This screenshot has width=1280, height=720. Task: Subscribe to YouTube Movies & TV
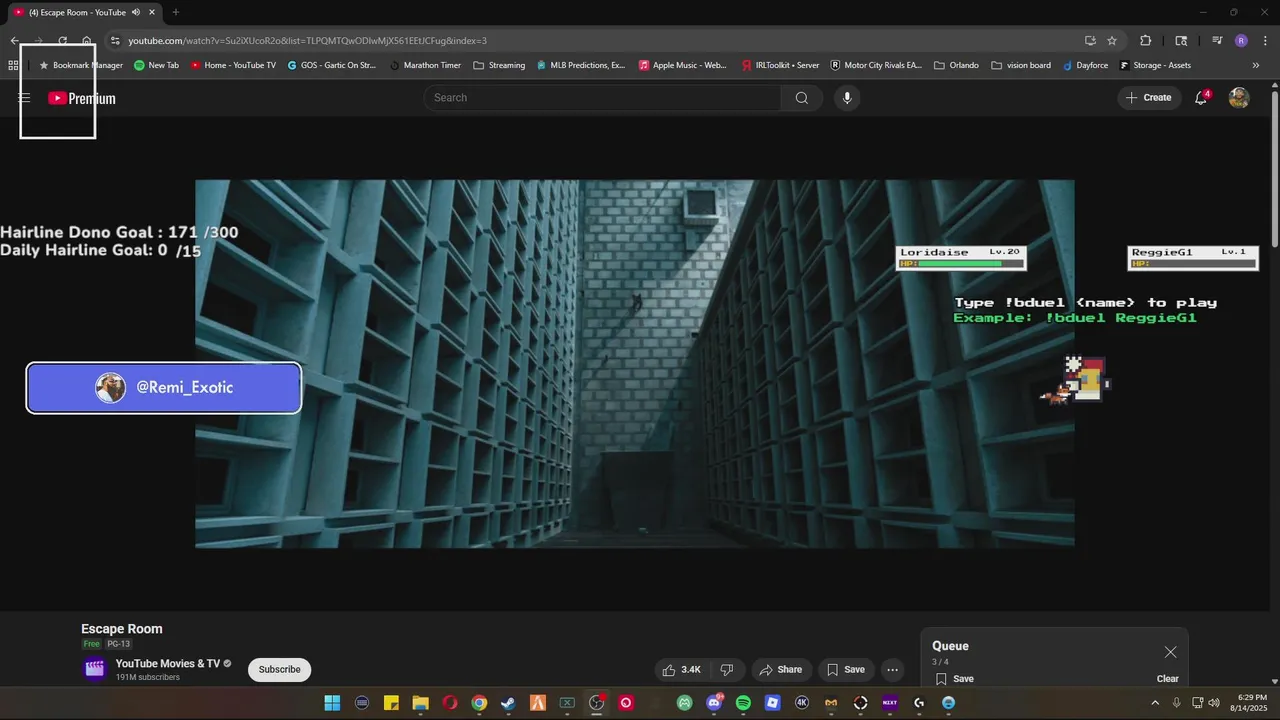coord(280,670)
